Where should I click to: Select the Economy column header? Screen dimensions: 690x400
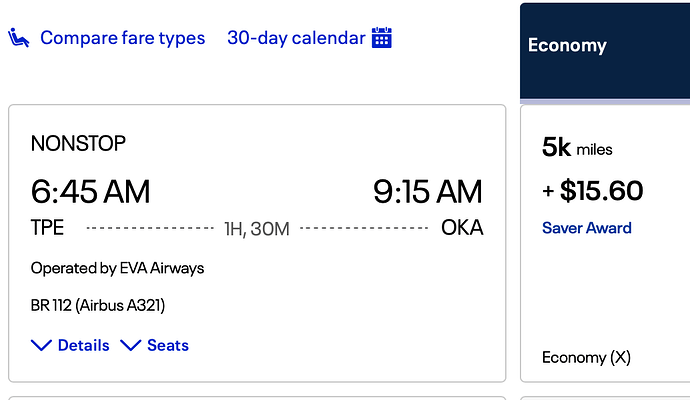click(605, 51)
